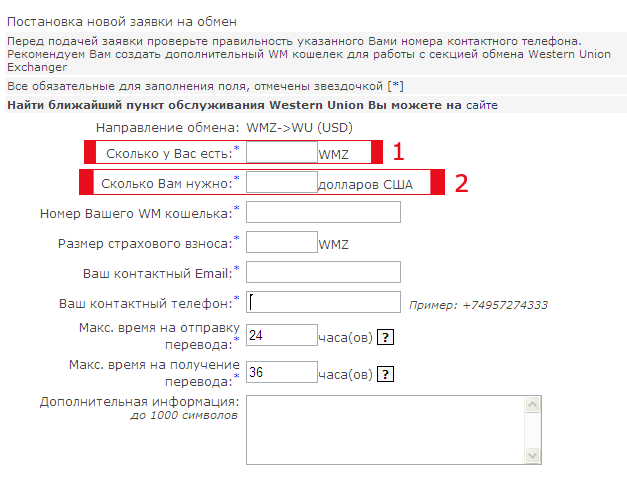
Task: Open help icon for max send time
Action: 385,337
